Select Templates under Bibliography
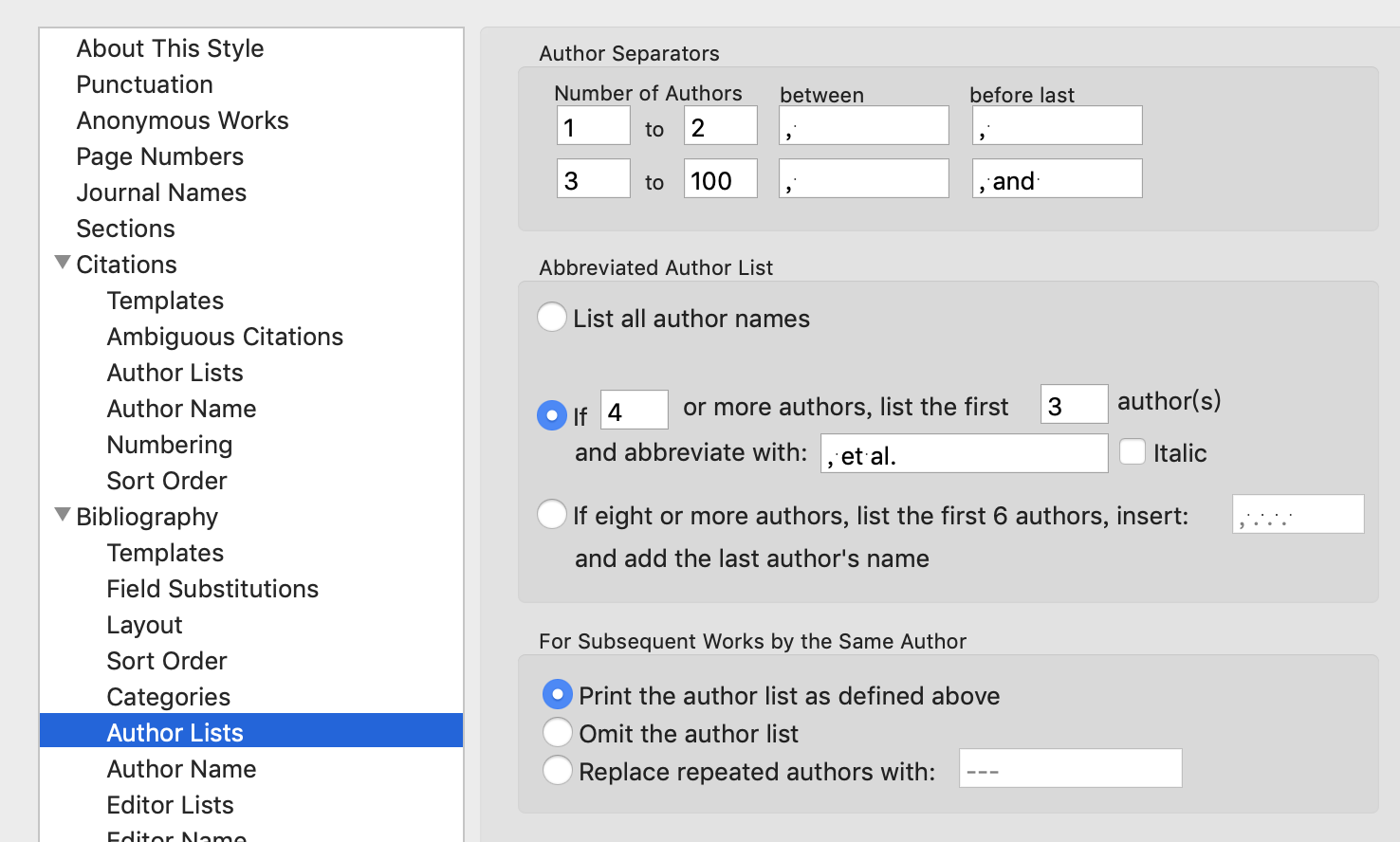Image resolution: width=1400 pixels, height=842 pixels. pos(165,553)
